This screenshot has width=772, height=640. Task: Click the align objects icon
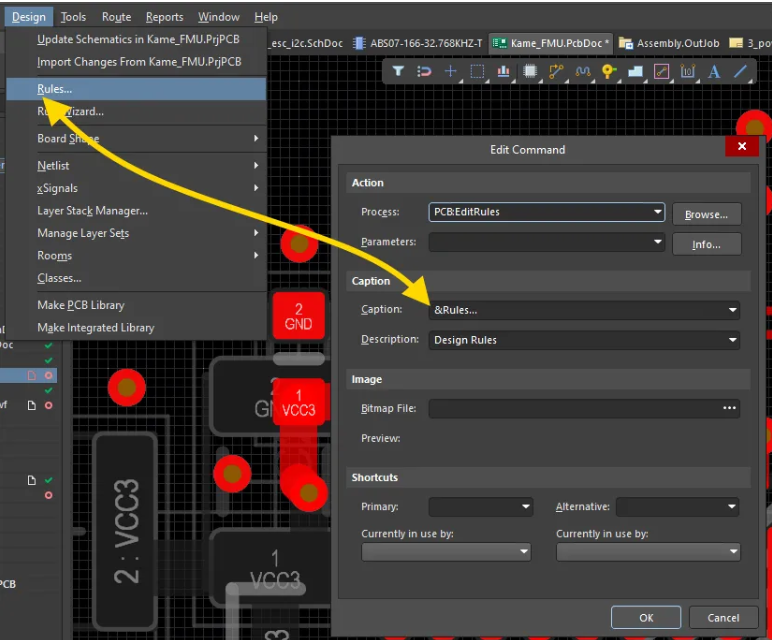click(503, 72)
